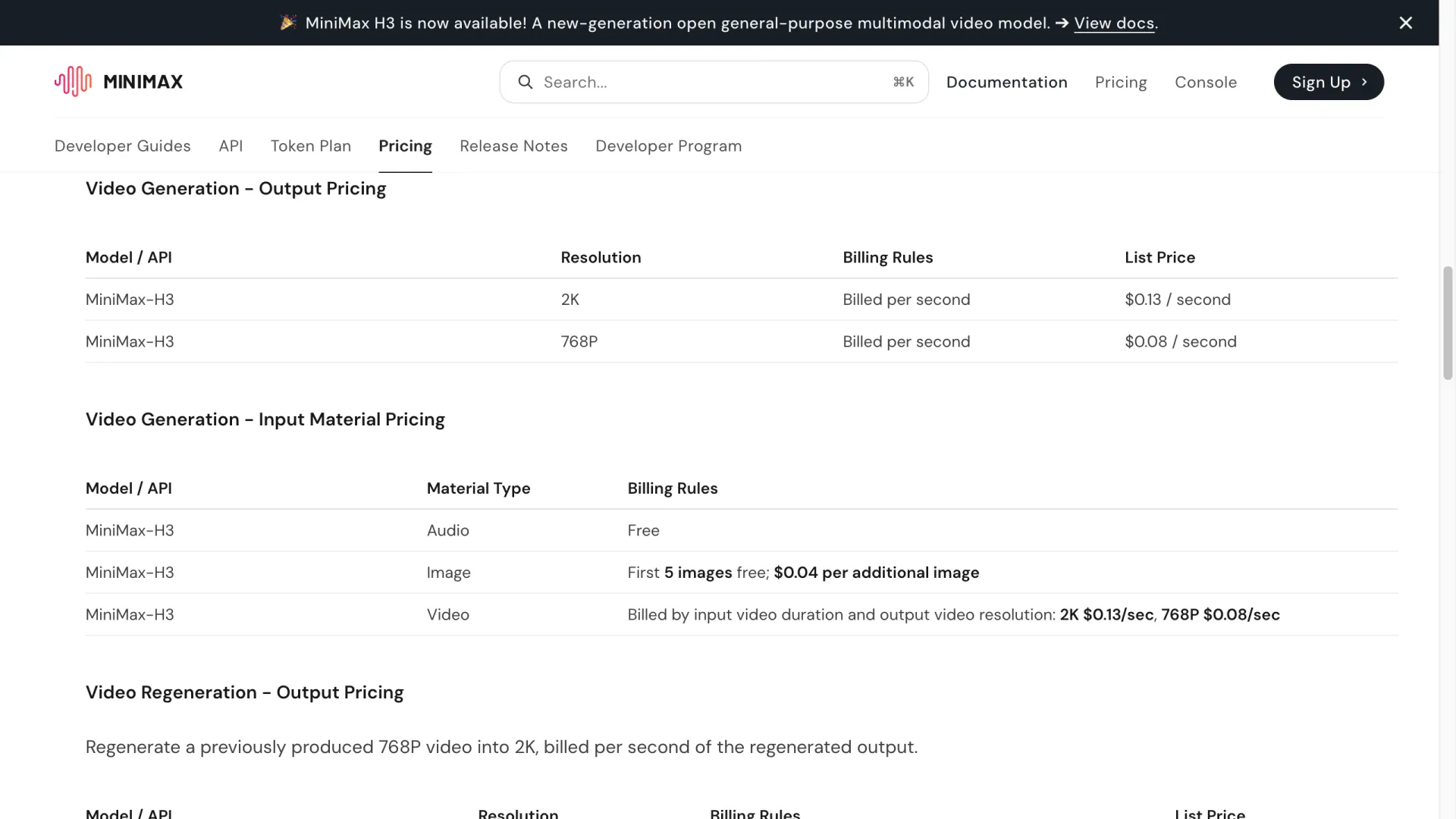Image resolution: width=1456 pixels, height=819 pixels.
Task: Click heading 'Video Generation – Input Material Pricing'
Action: pyautogui.click(x=265, y=419)
